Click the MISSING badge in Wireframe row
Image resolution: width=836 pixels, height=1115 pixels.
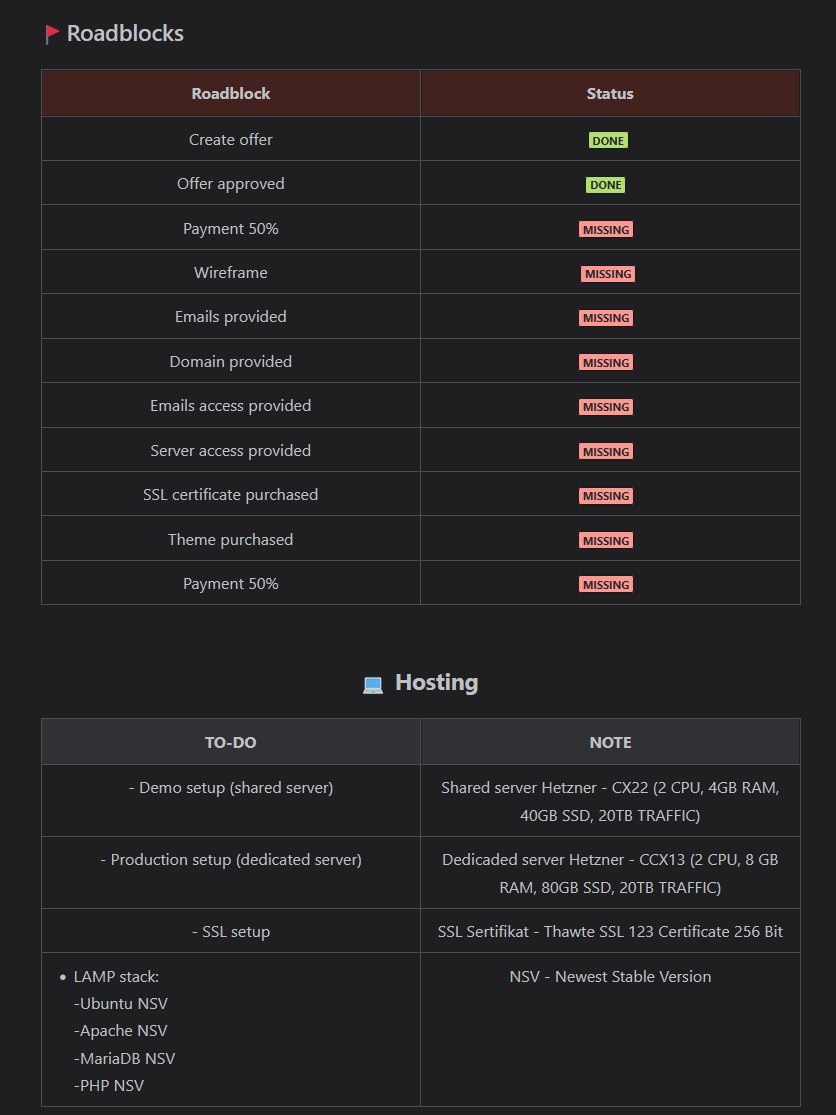pos(608,274)
